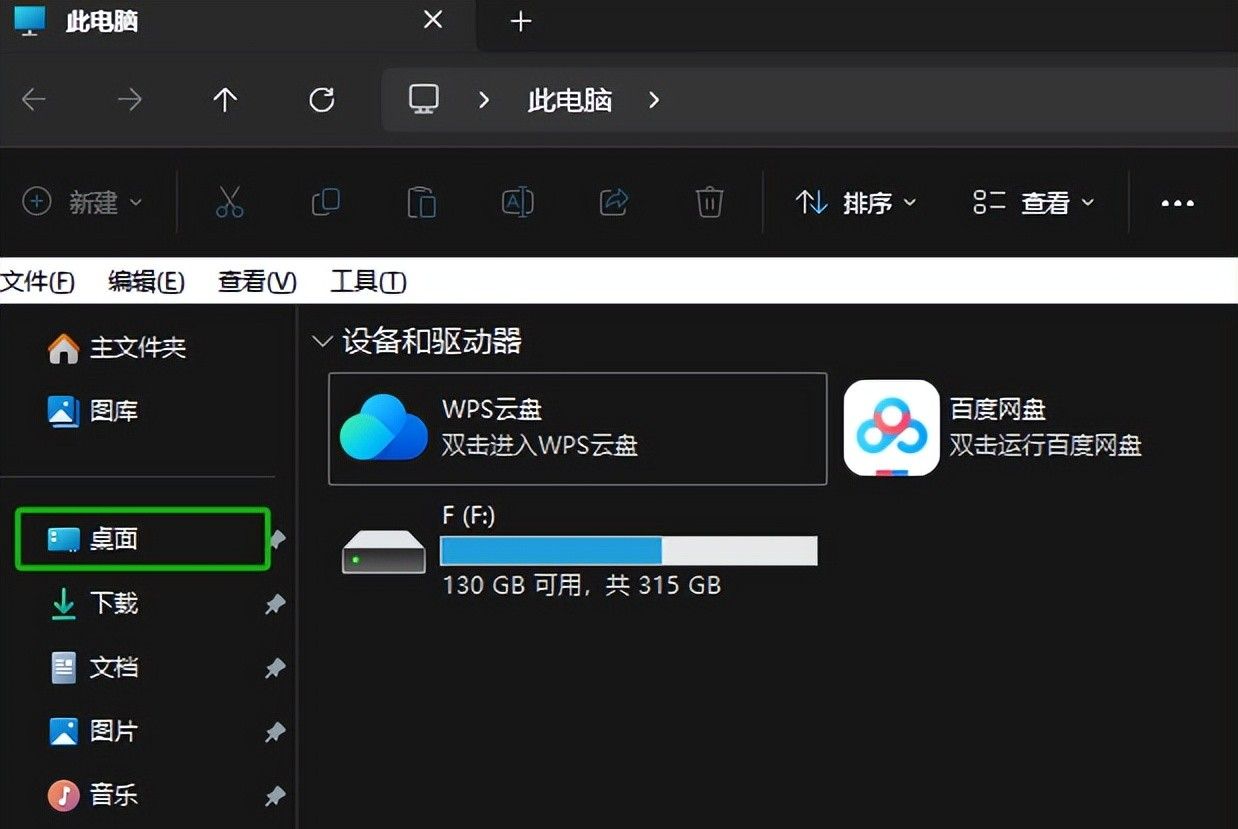Open the 排序 dropdown
This screenshot has height=829, width=1238.
[857, 203]
